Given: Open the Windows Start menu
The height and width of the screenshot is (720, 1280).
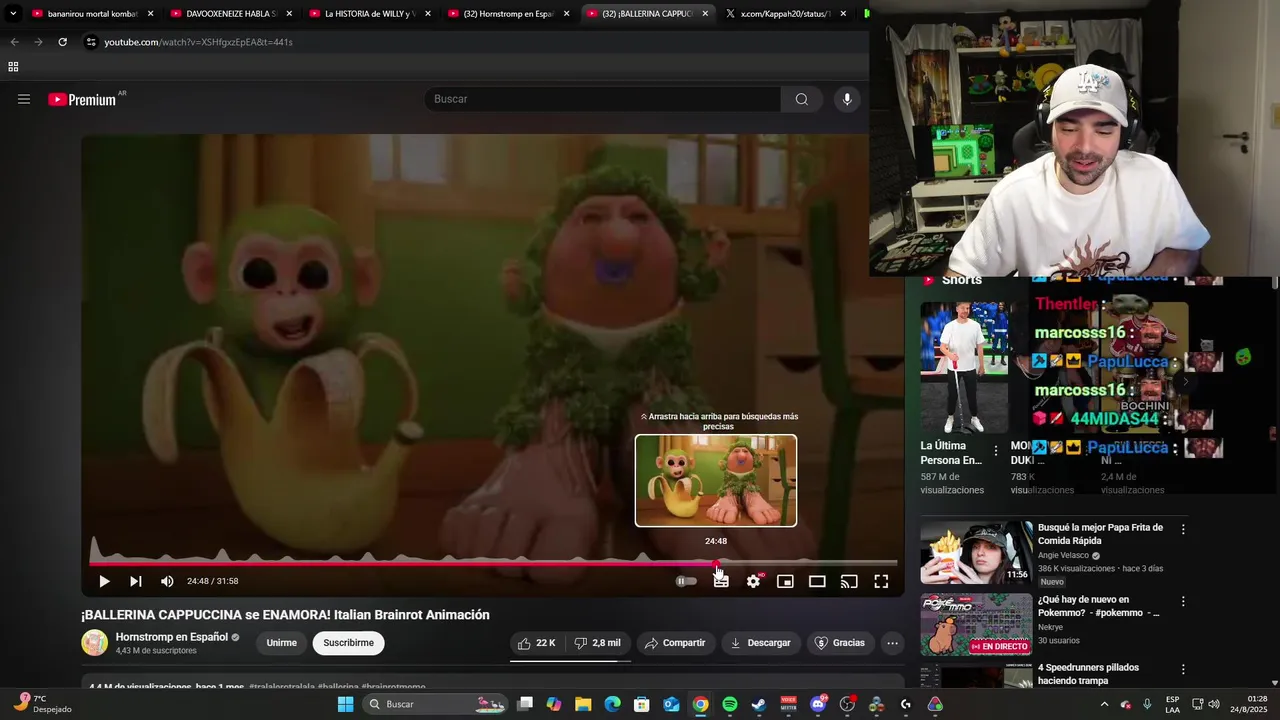Looking at the screenshot, I should click(345, 704).
